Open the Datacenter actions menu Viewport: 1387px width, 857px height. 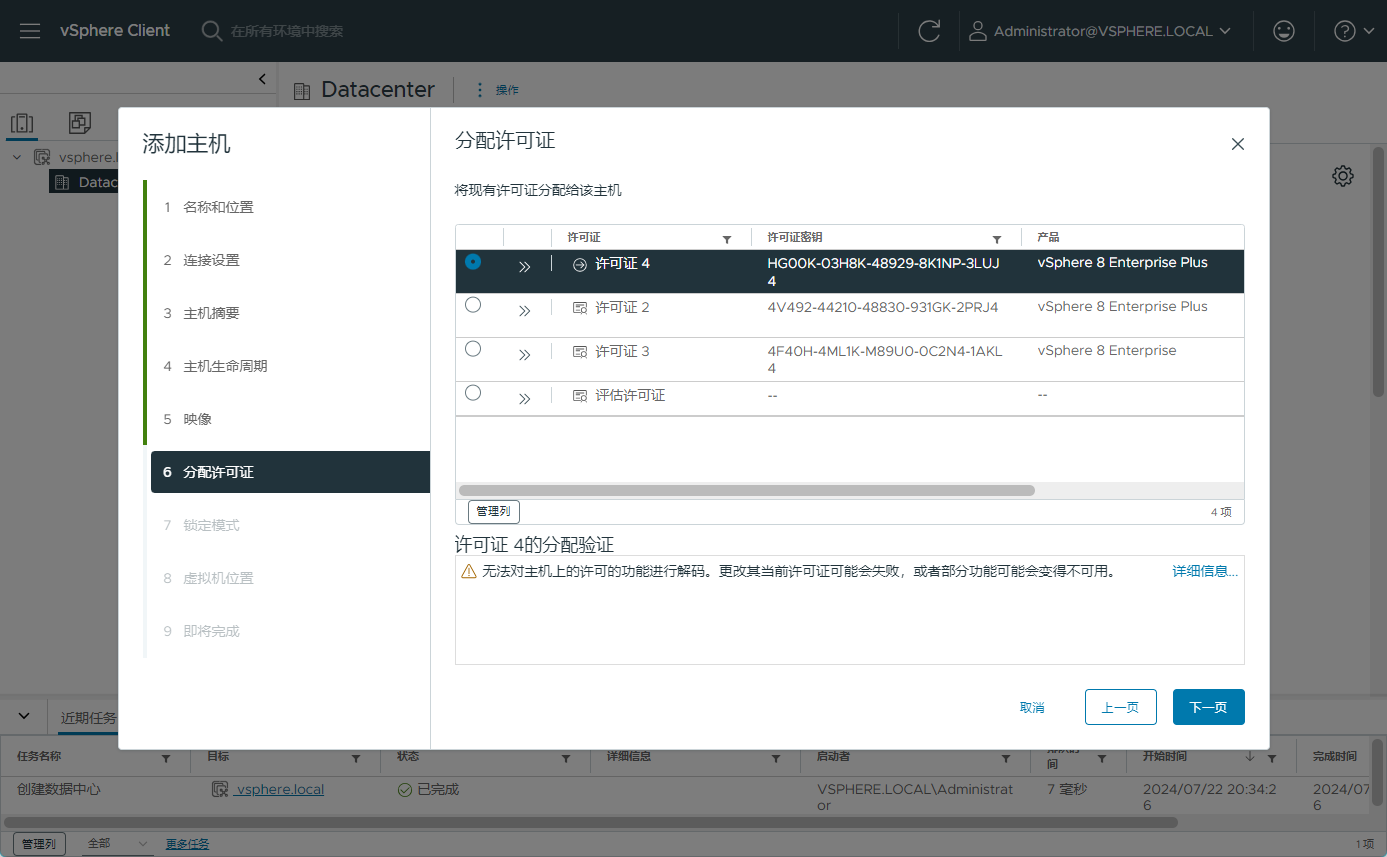pos(497,90)
